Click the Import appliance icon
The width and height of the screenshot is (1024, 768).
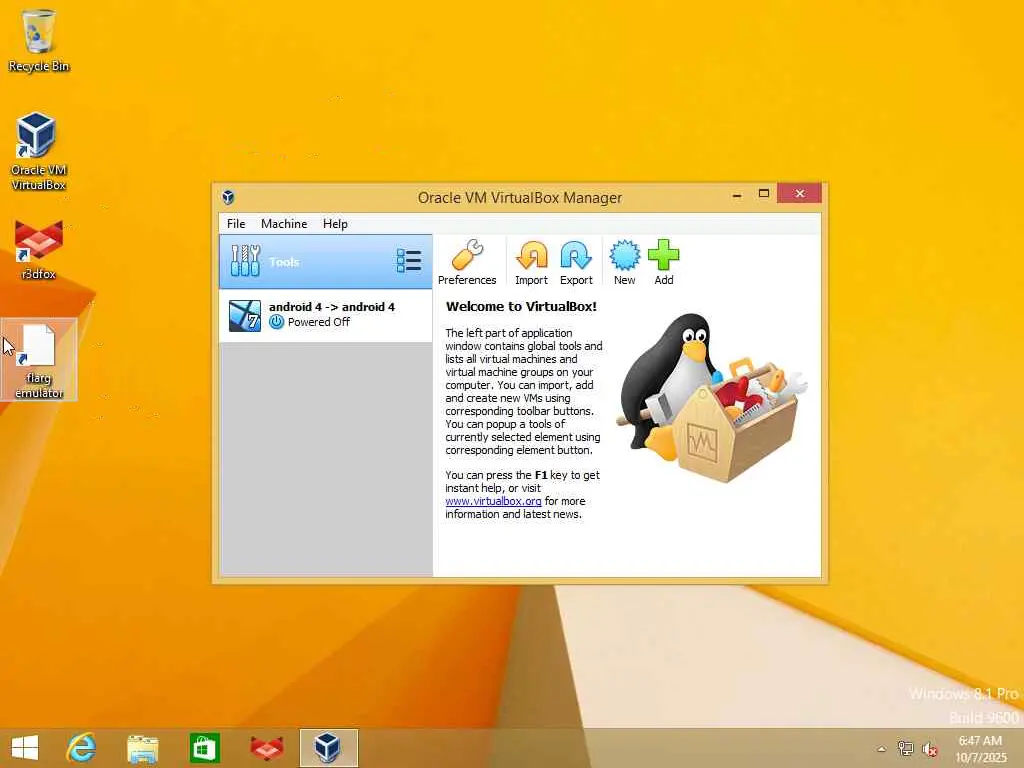(x=532, y=255)
